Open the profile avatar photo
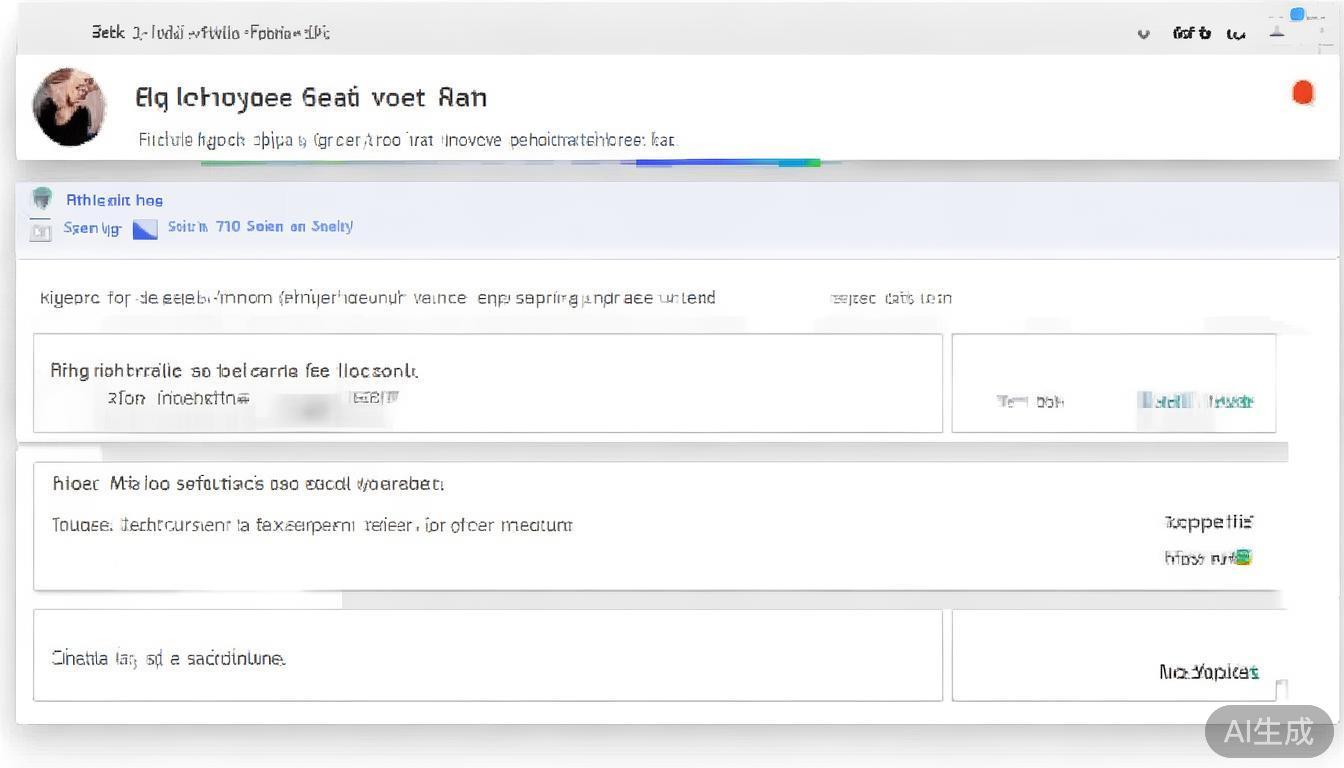Screen dimensions: 1344x768 coord(69,106)
